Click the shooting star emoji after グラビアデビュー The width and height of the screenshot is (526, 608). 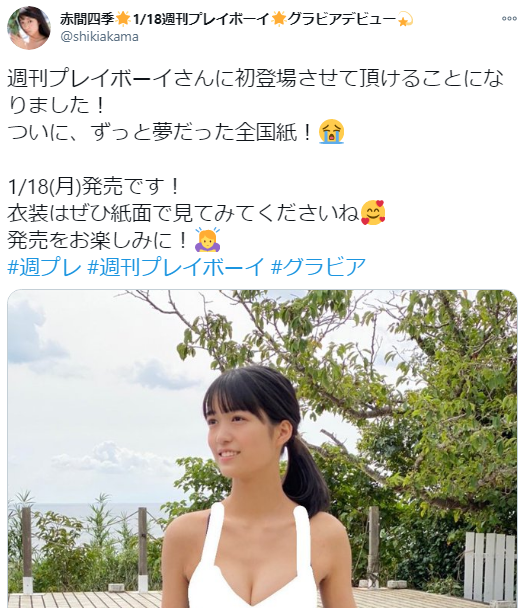click(405, 19)
